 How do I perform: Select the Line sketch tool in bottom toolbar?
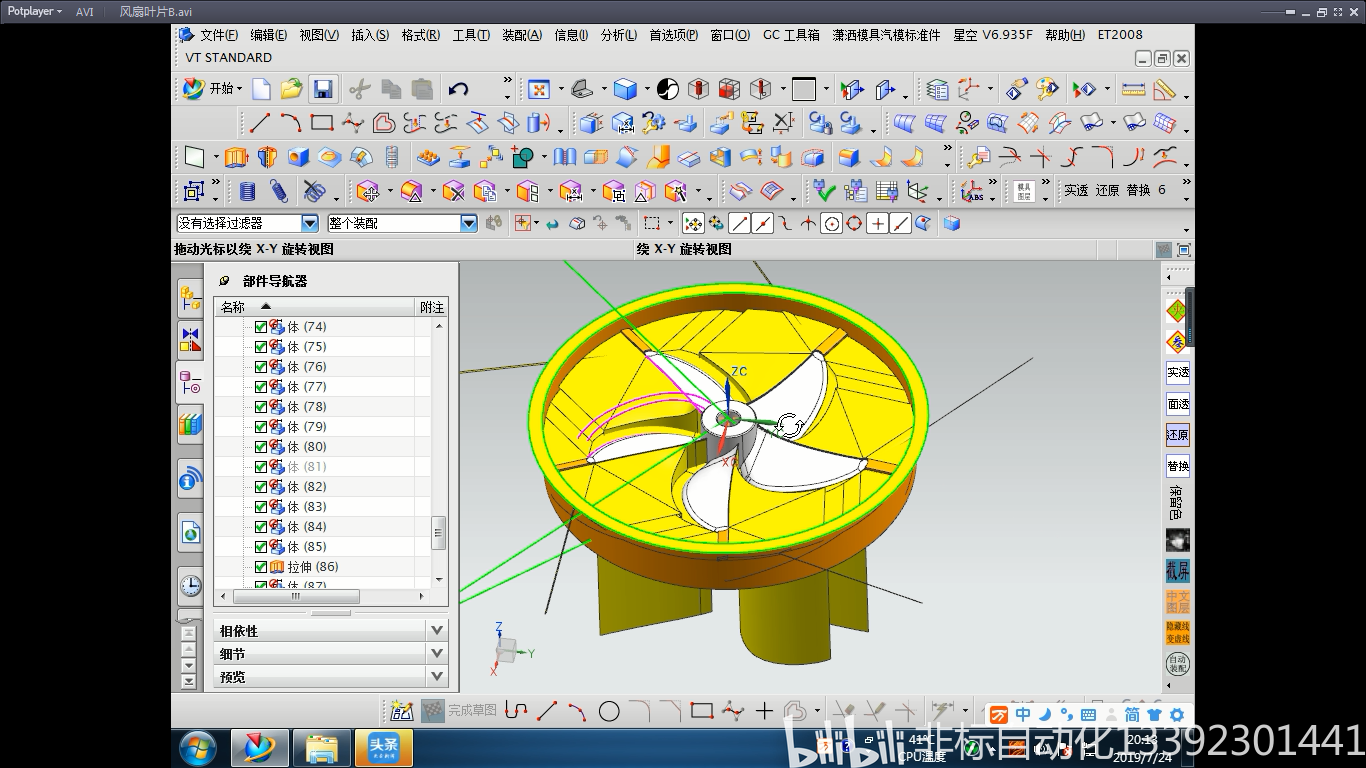(x=547, y=711)
